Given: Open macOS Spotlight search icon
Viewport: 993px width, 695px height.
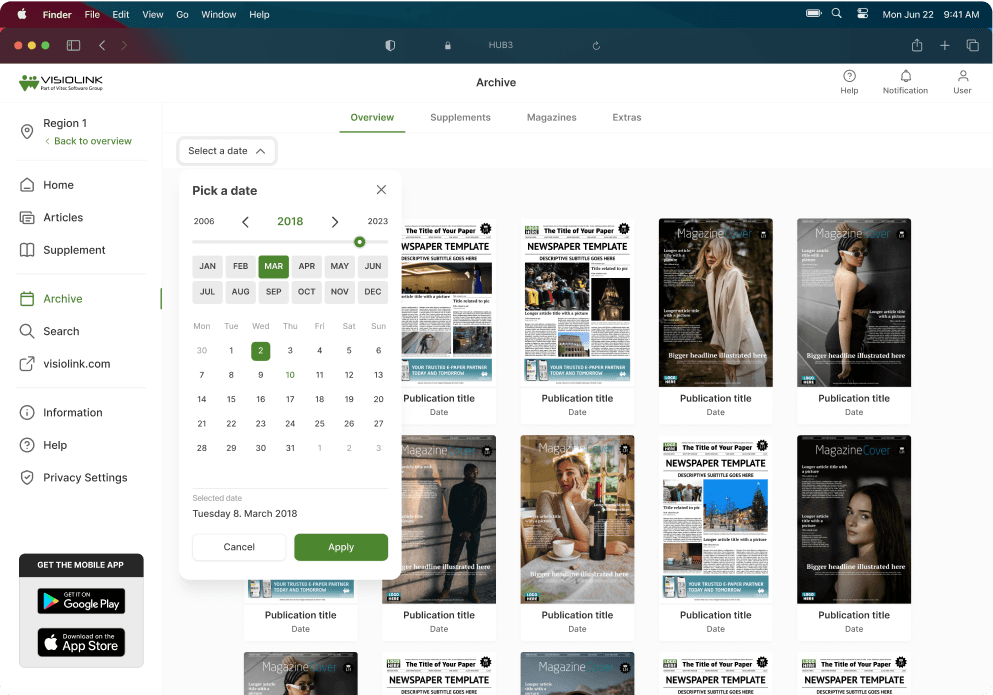Looking at the screenshot, I should (837, 13).
